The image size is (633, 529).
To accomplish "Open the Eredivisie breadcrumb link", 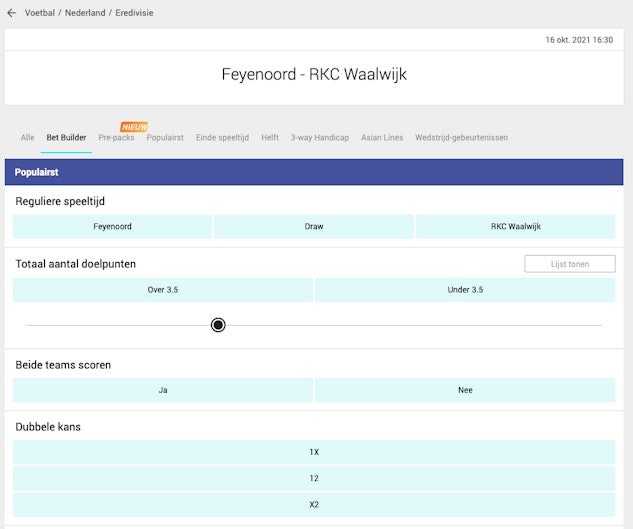I will pos(134,13).
